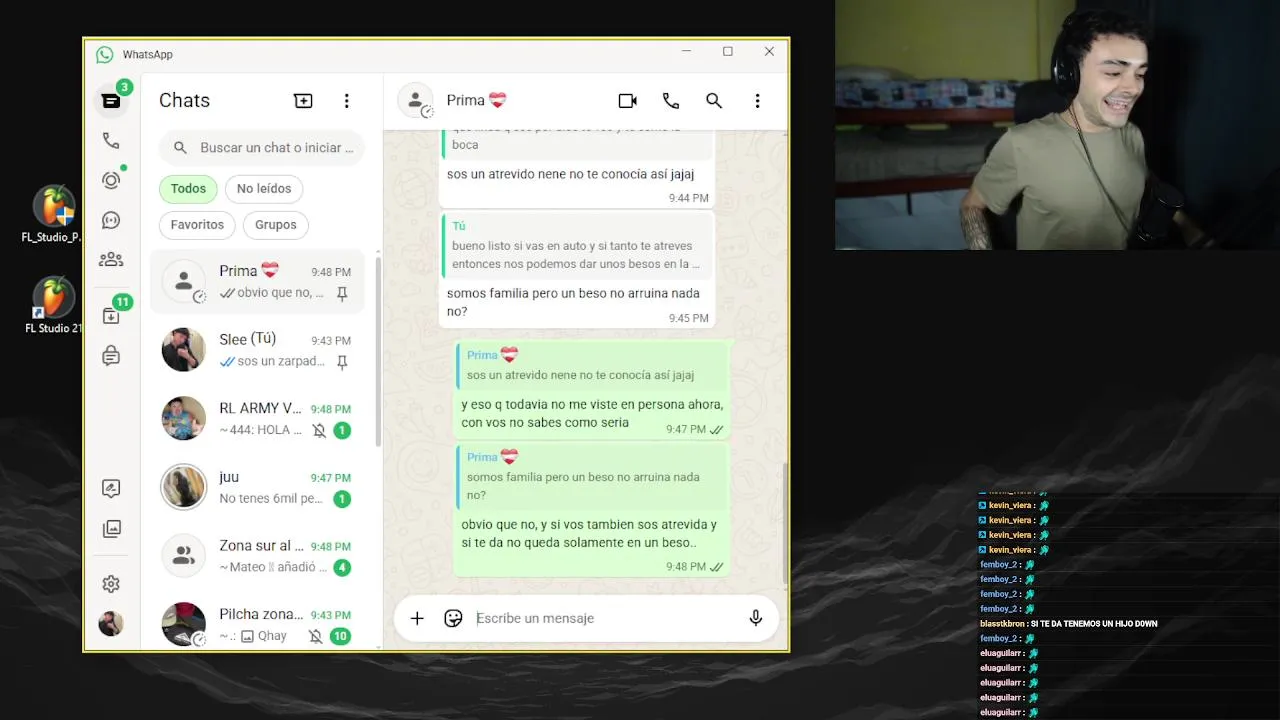Open the Calls section in sidebar
1280x720 pixels.
pyautogui.click(x=111, y=141)
